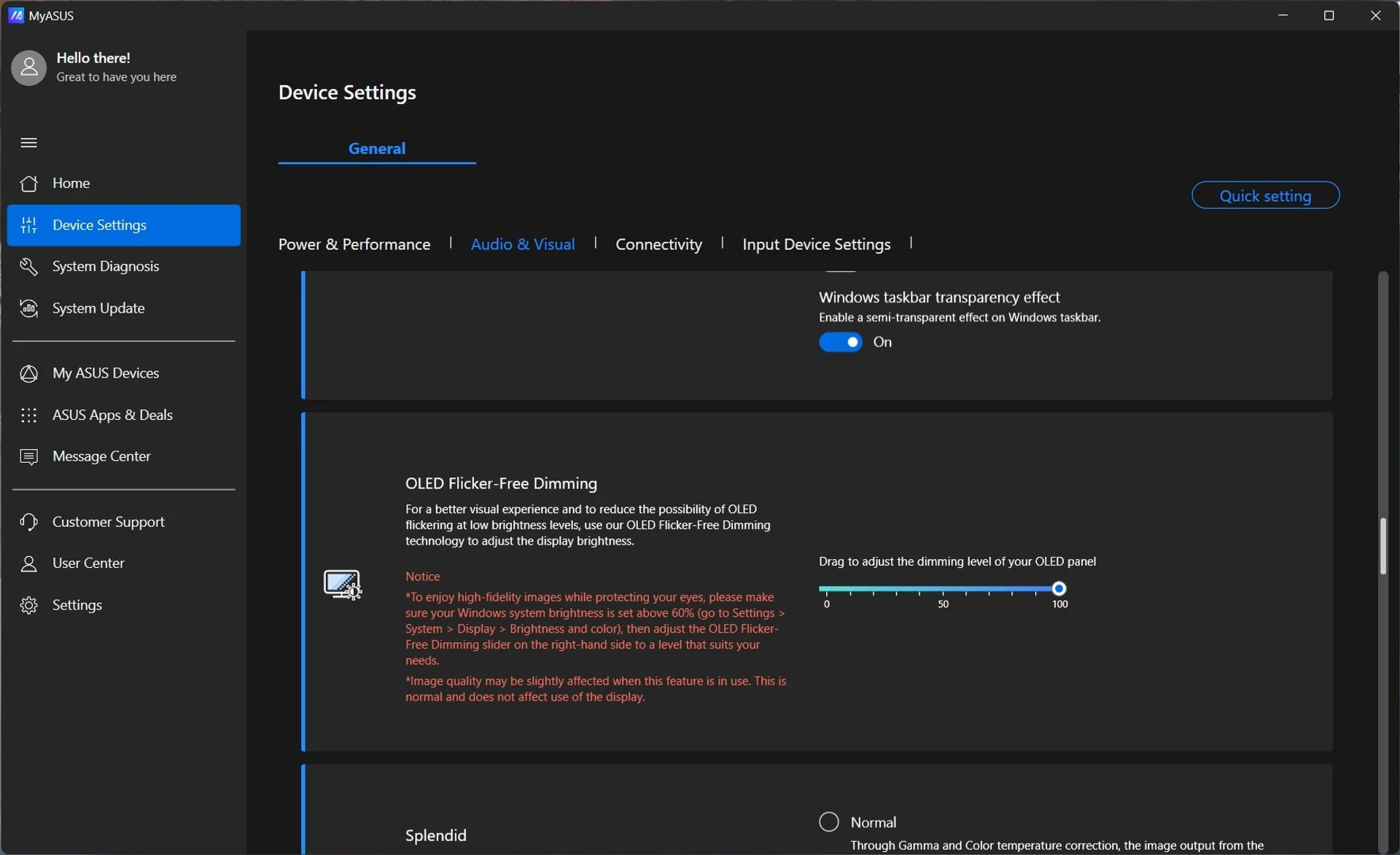The height and width of the screenshot is (855, 1400).
Task: Open System Diagnosis from the sidebar
Action: click(123, 267)
